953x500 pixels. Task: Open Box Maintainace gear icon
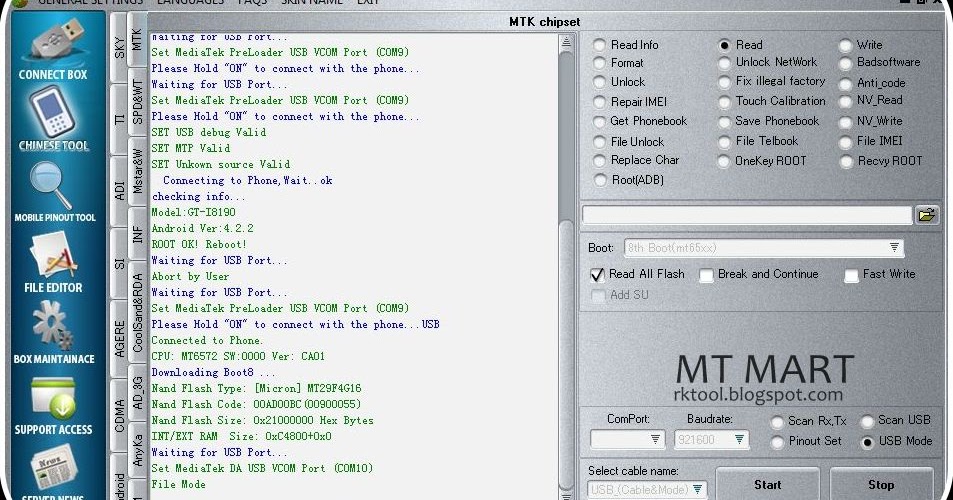click(x=53, y=333)
